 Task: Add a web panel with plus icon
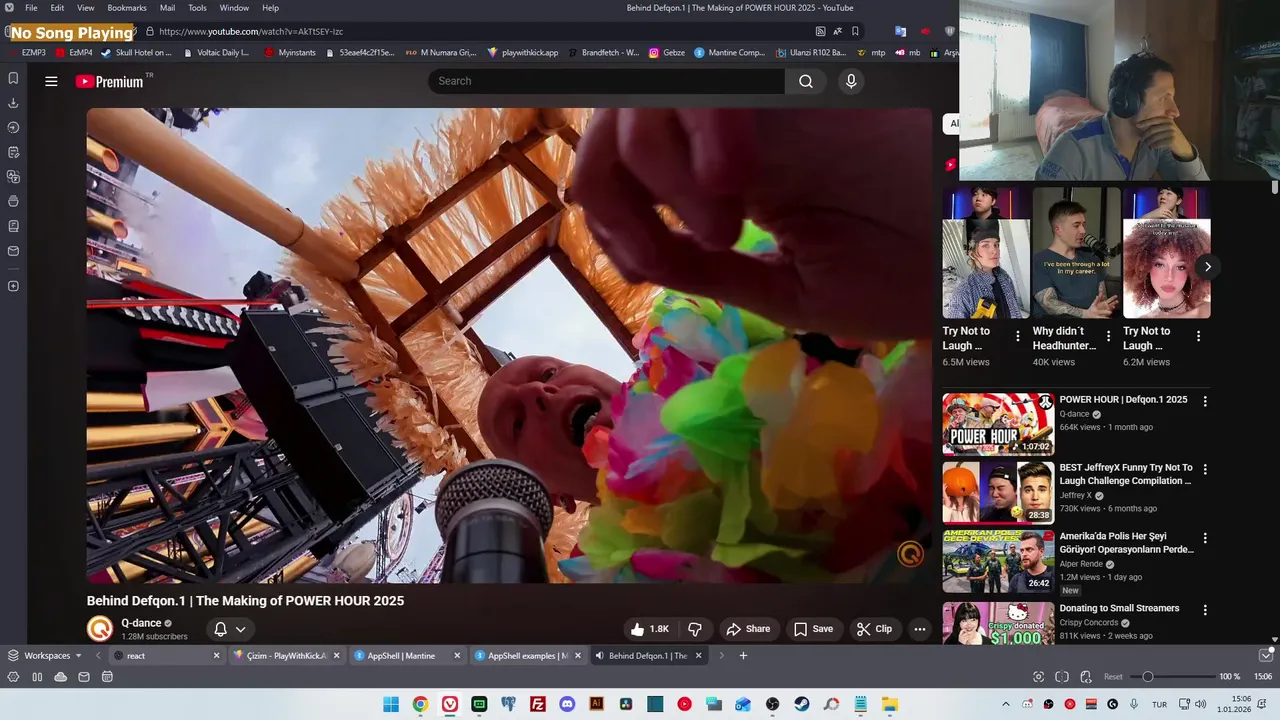(13, 286)
